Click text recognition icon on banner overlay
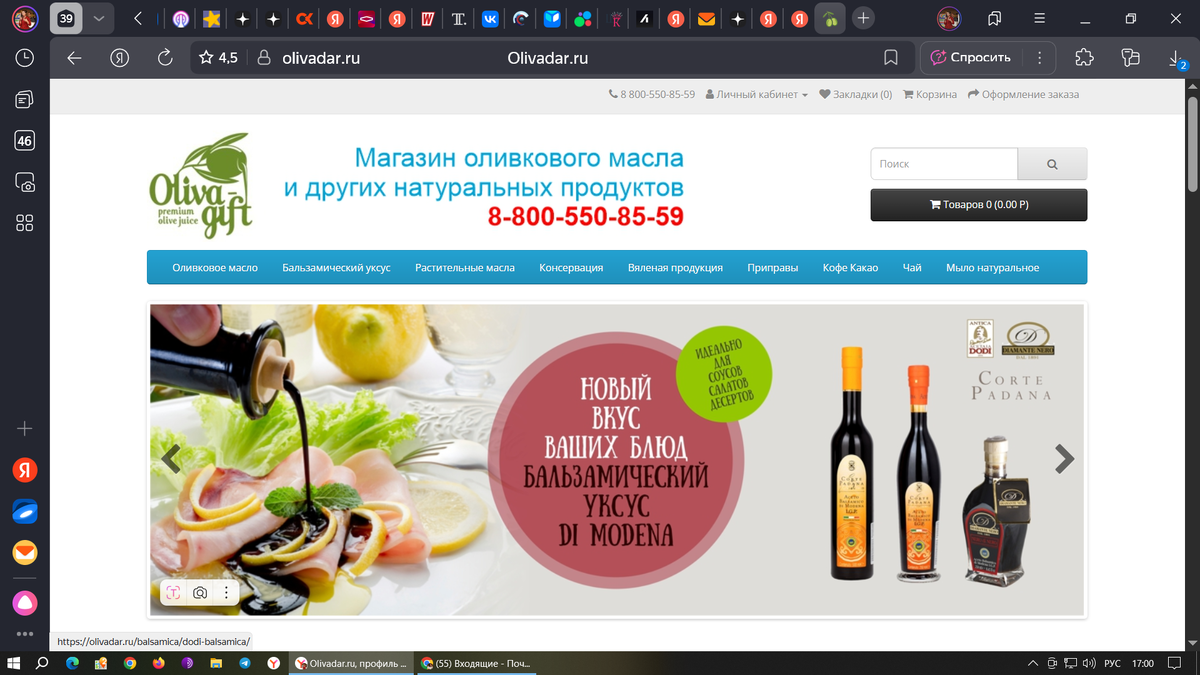 173,593
